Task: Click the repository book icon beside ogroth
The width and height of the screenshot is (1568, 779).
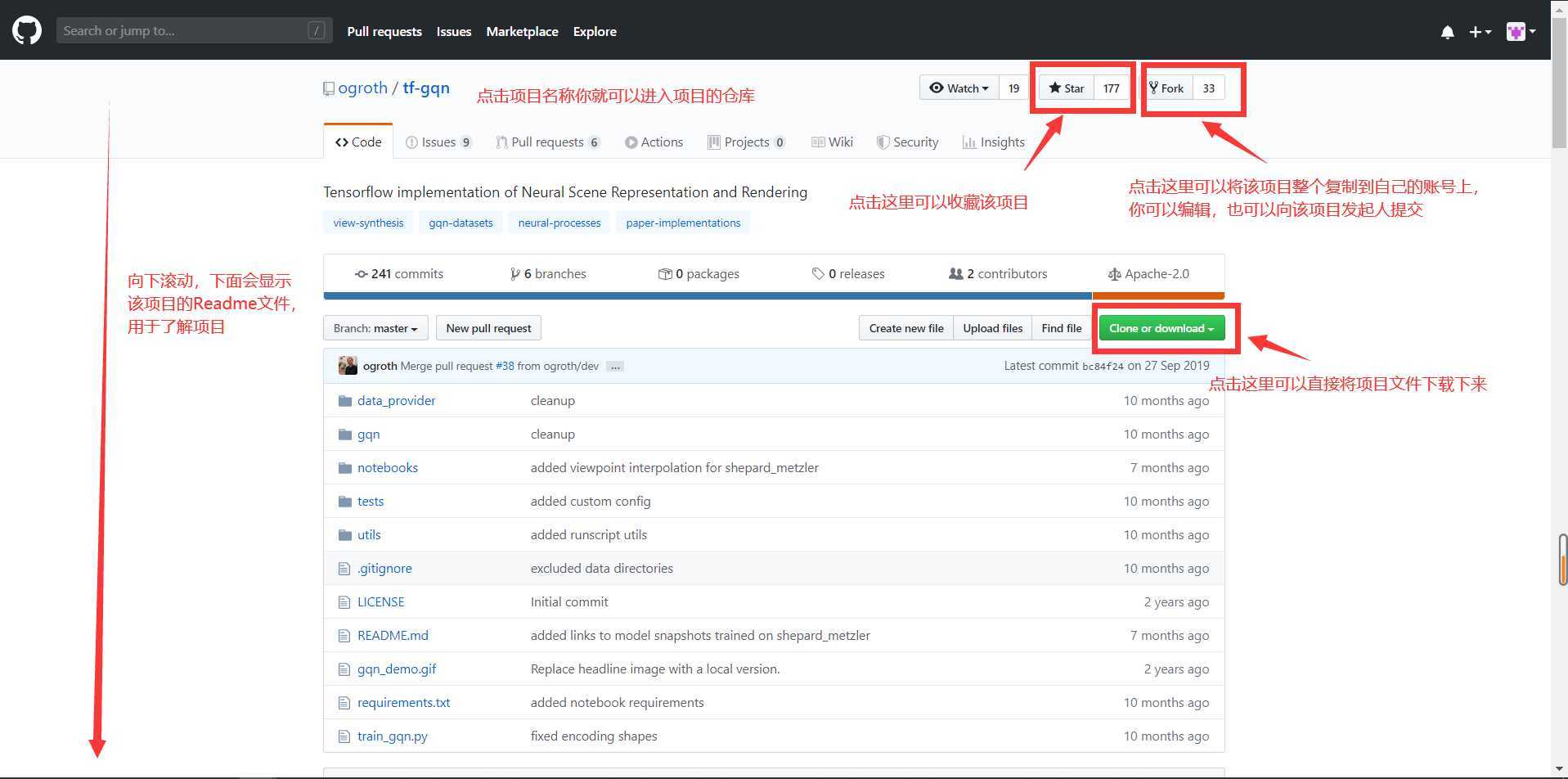Action: pyautogui.click(x=329, y=88)
